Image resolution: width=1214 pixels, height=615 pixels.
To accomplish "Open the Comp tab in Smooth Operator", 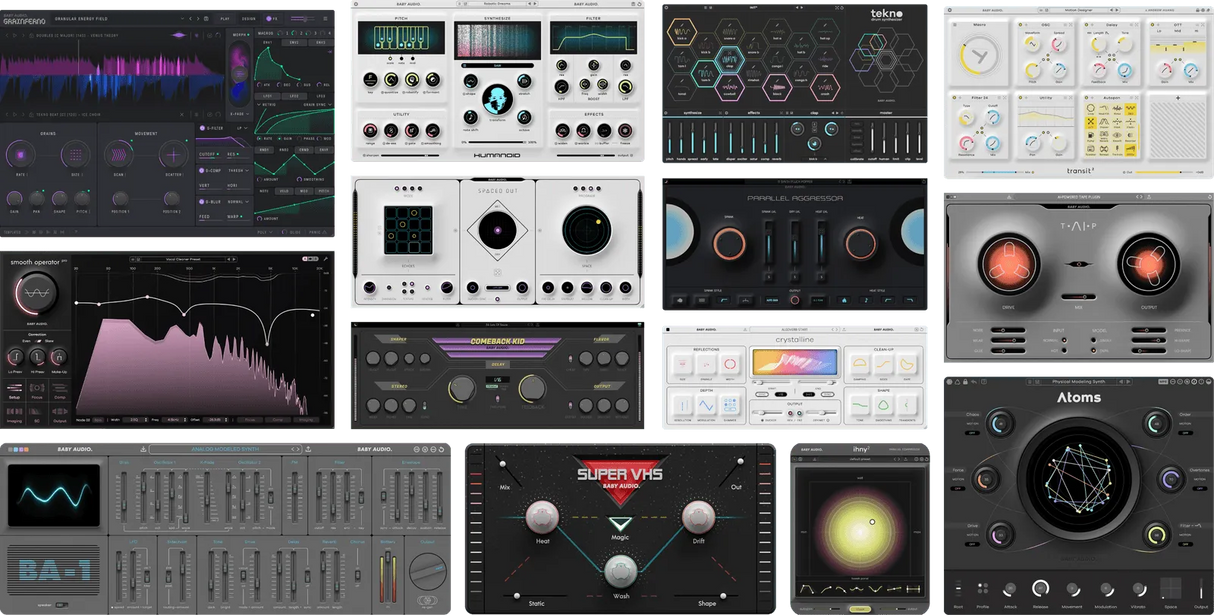I will (59, 391).
